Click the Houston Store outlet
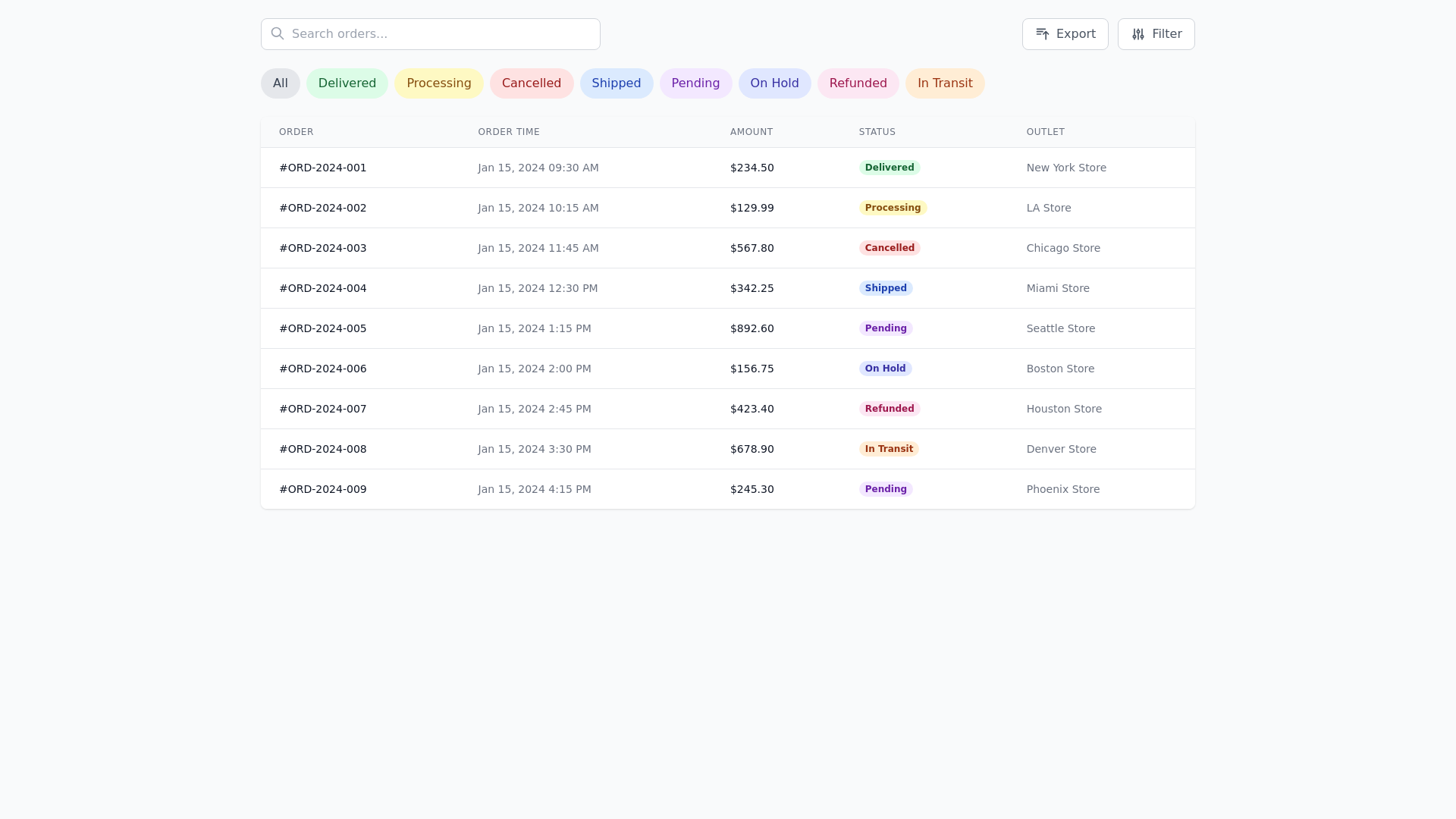Image resolution: width=1456 pixels, height=819 pixels. coord(1064,409)
